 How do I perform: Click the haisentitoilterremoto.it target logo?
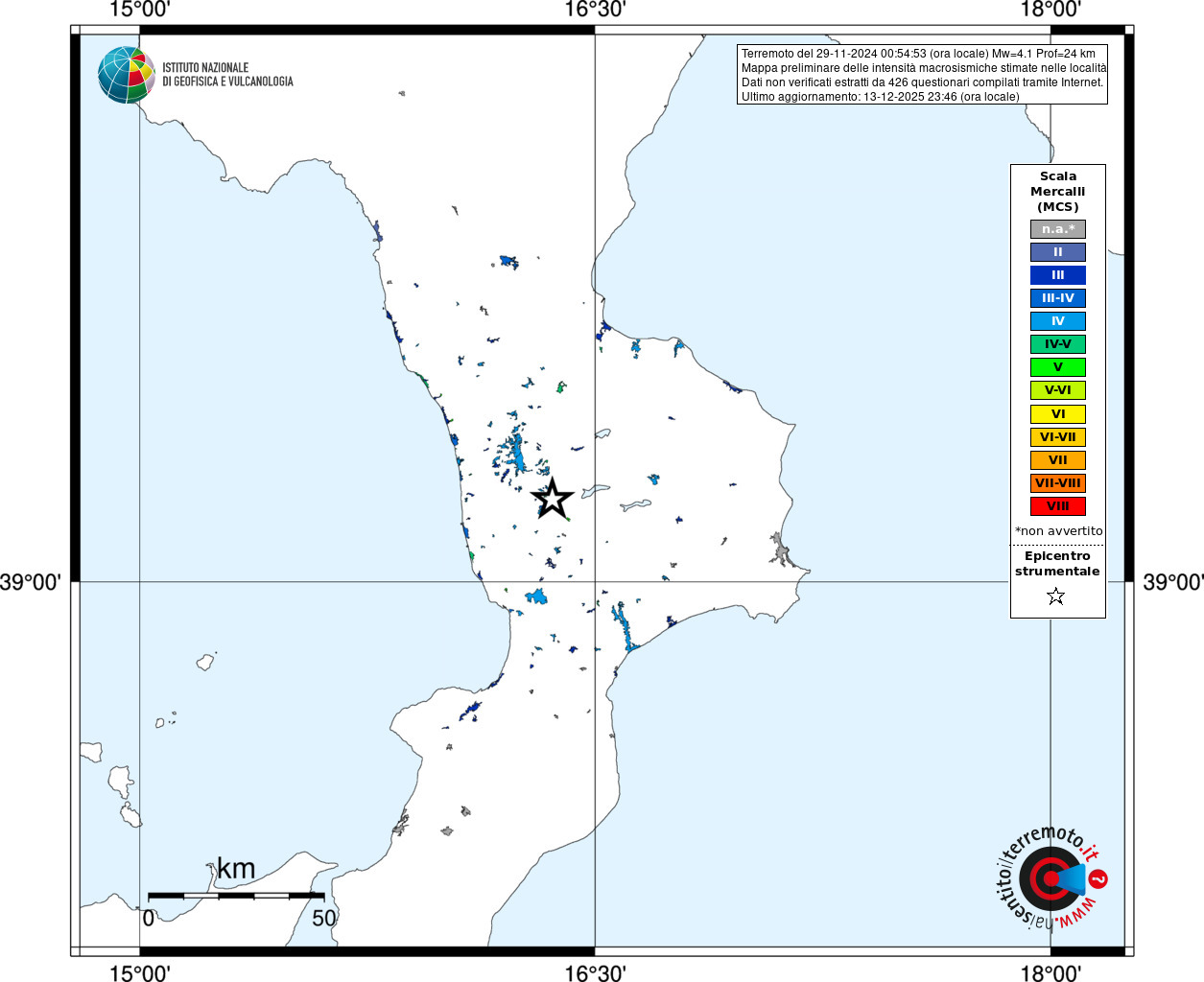[1051, 877]
